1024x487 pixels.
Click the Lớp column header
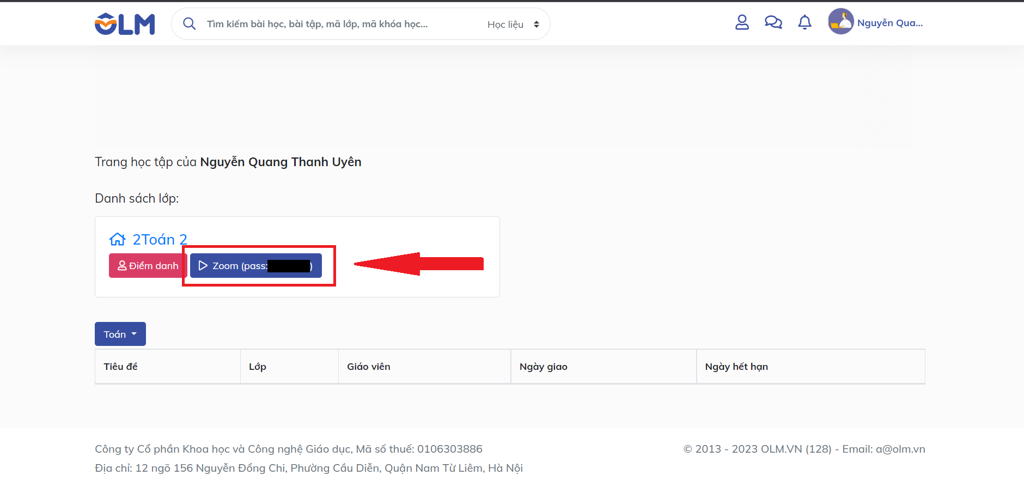tap(289, 367)
